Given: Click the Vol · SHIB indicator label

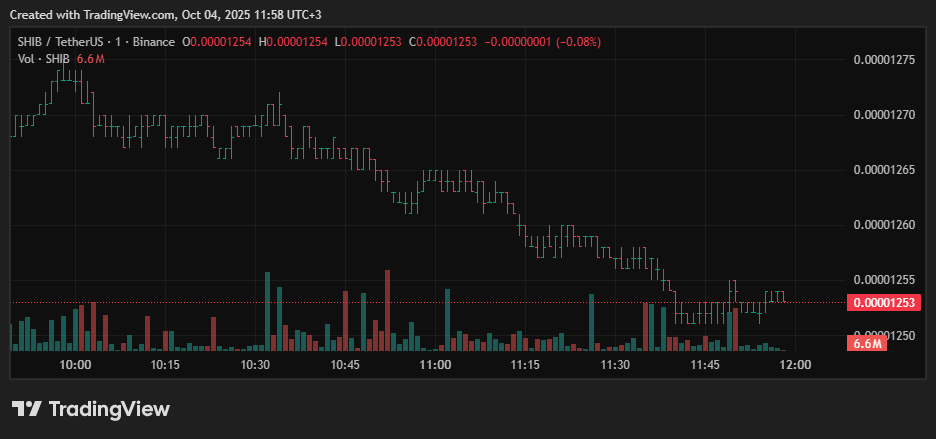Looking at the screenshot, I should (x=44, y=59).
